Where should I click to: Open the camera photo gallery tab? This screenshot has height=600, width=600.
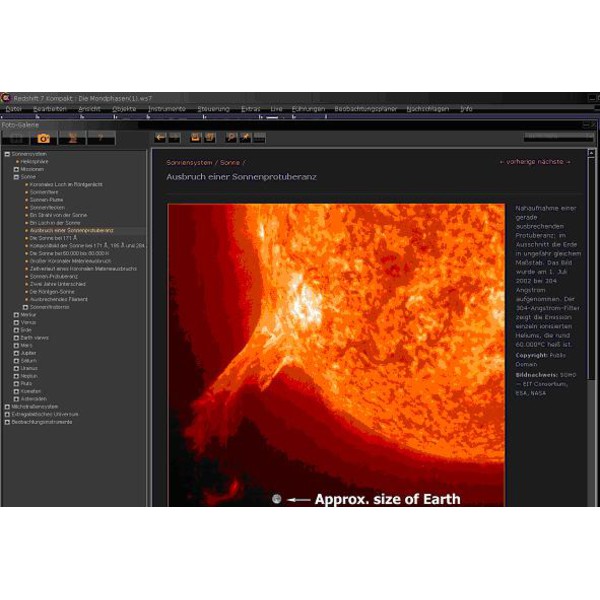[44, 138]
